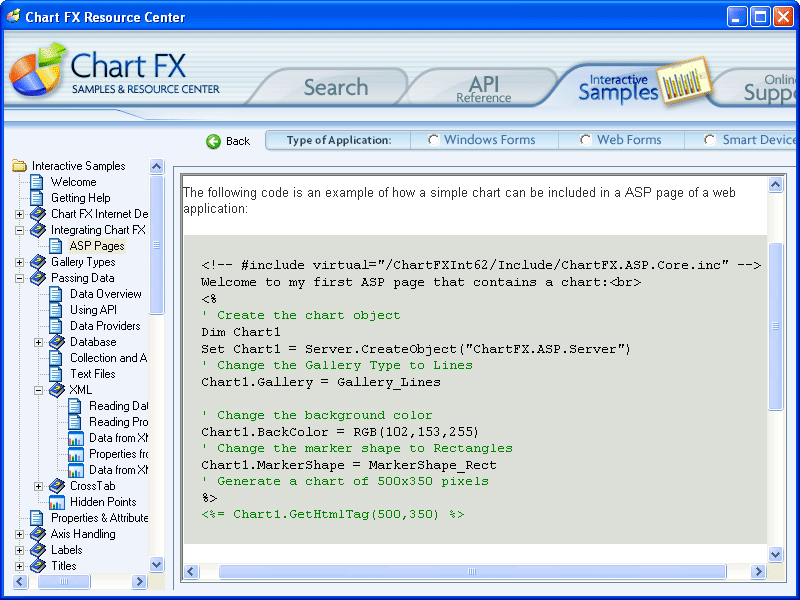Click the Interactive Samples folder icon
This screenshot has width=800, height=600.
pyautogui.click(x=19, y=166)
